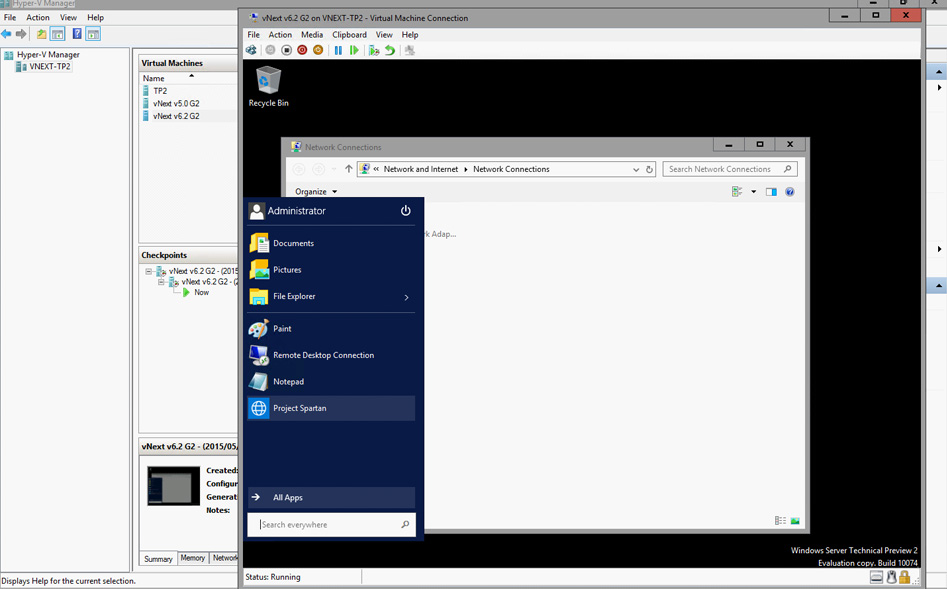
Task: Refresh the Network Connections window
Action: point(649,170)
